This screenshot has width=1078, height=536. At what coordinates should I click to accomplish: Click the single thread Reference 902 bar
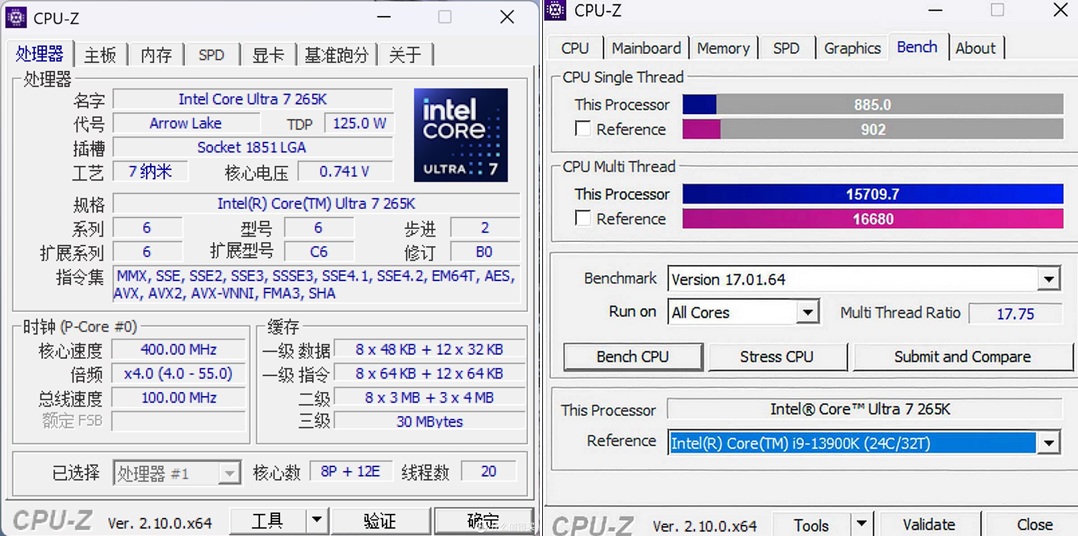873,129
